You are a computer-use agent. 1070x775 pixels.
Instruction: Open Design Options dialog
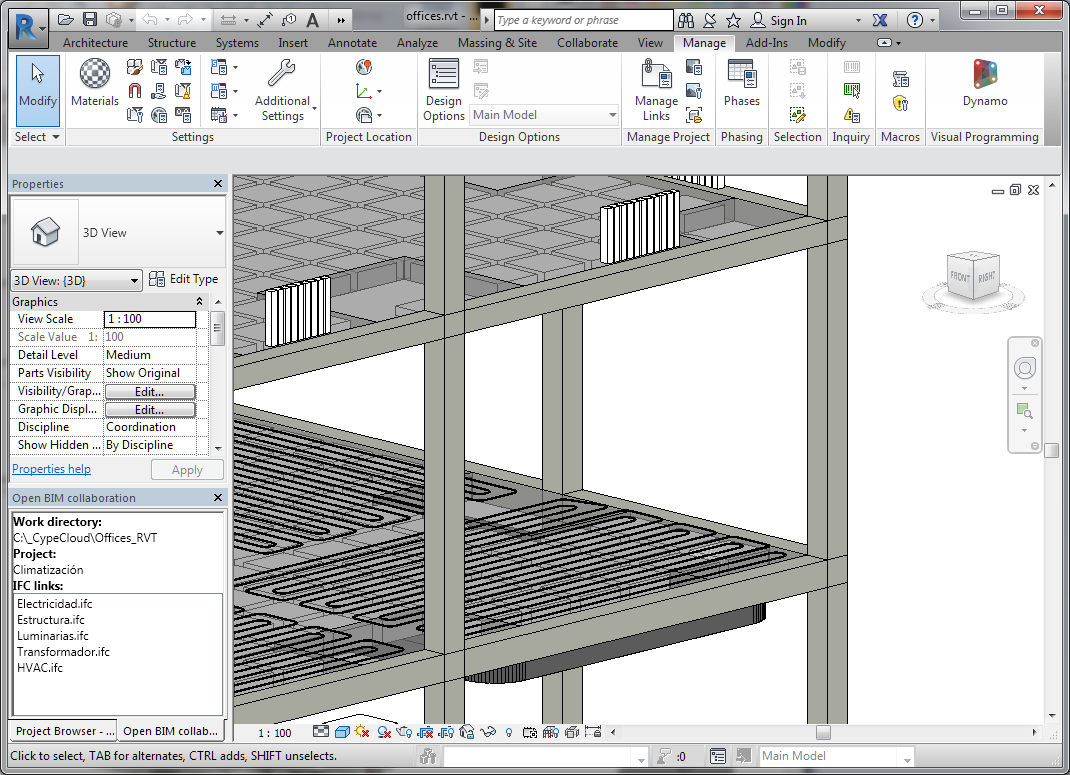[444, 90]
